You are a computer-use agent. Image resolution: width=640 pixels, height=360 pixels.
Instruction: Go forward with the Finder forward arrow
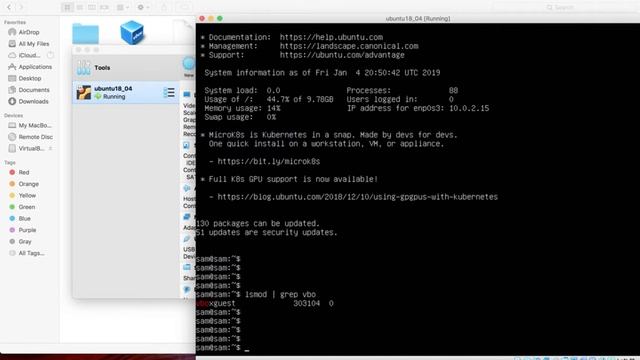(21, 7)
